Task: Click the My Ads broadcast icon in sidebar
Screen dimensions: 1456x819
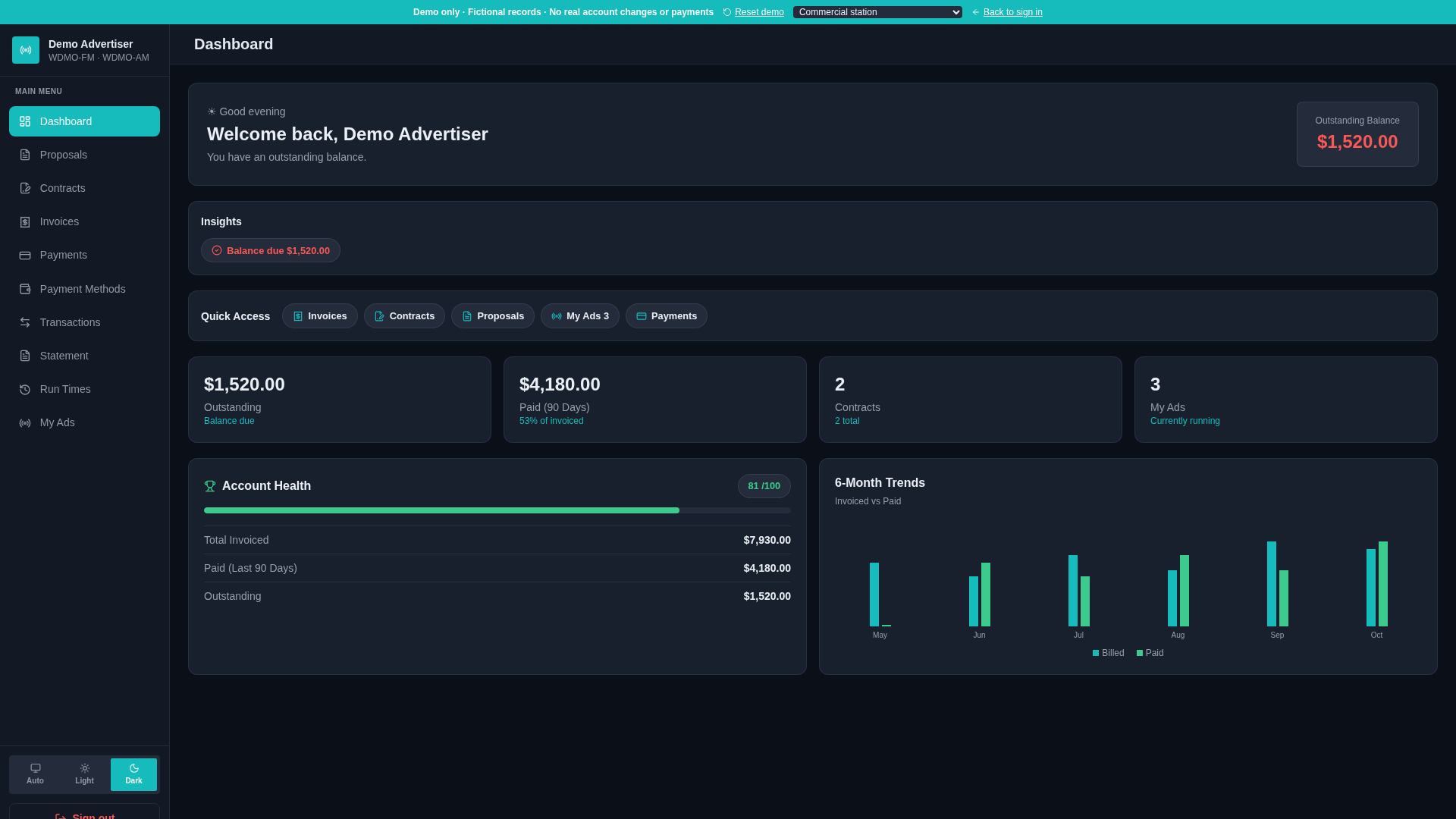Action: pos(25,422)
